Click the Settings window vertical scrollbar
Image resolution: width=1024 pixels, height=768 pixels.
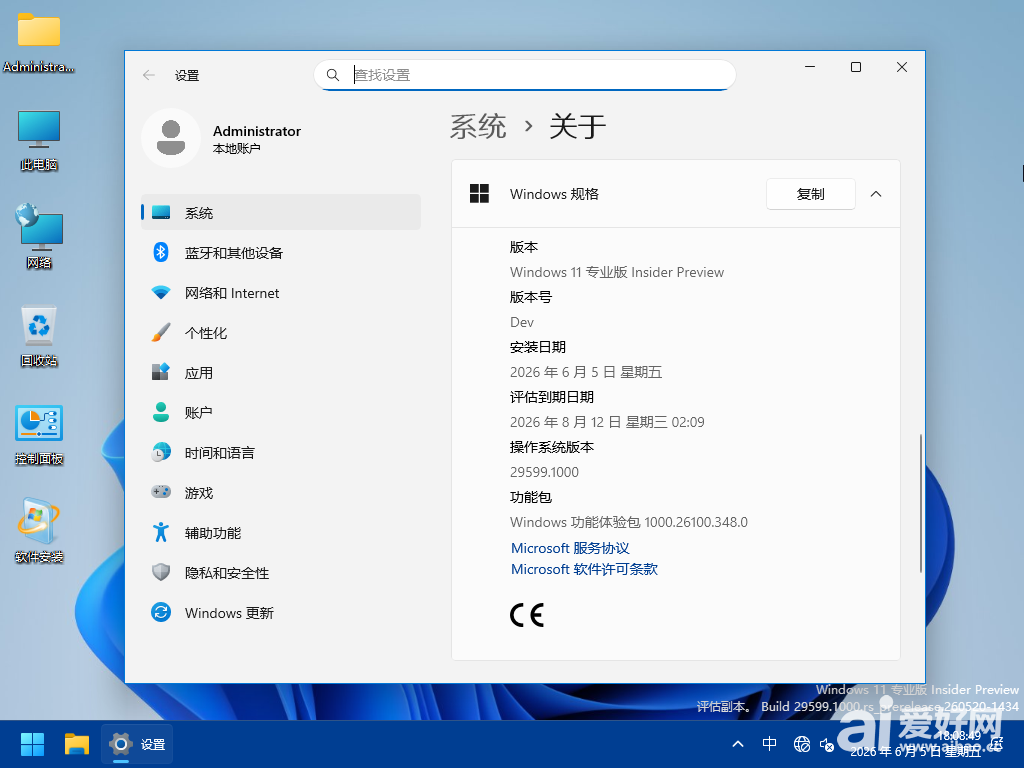click(921, 503)
